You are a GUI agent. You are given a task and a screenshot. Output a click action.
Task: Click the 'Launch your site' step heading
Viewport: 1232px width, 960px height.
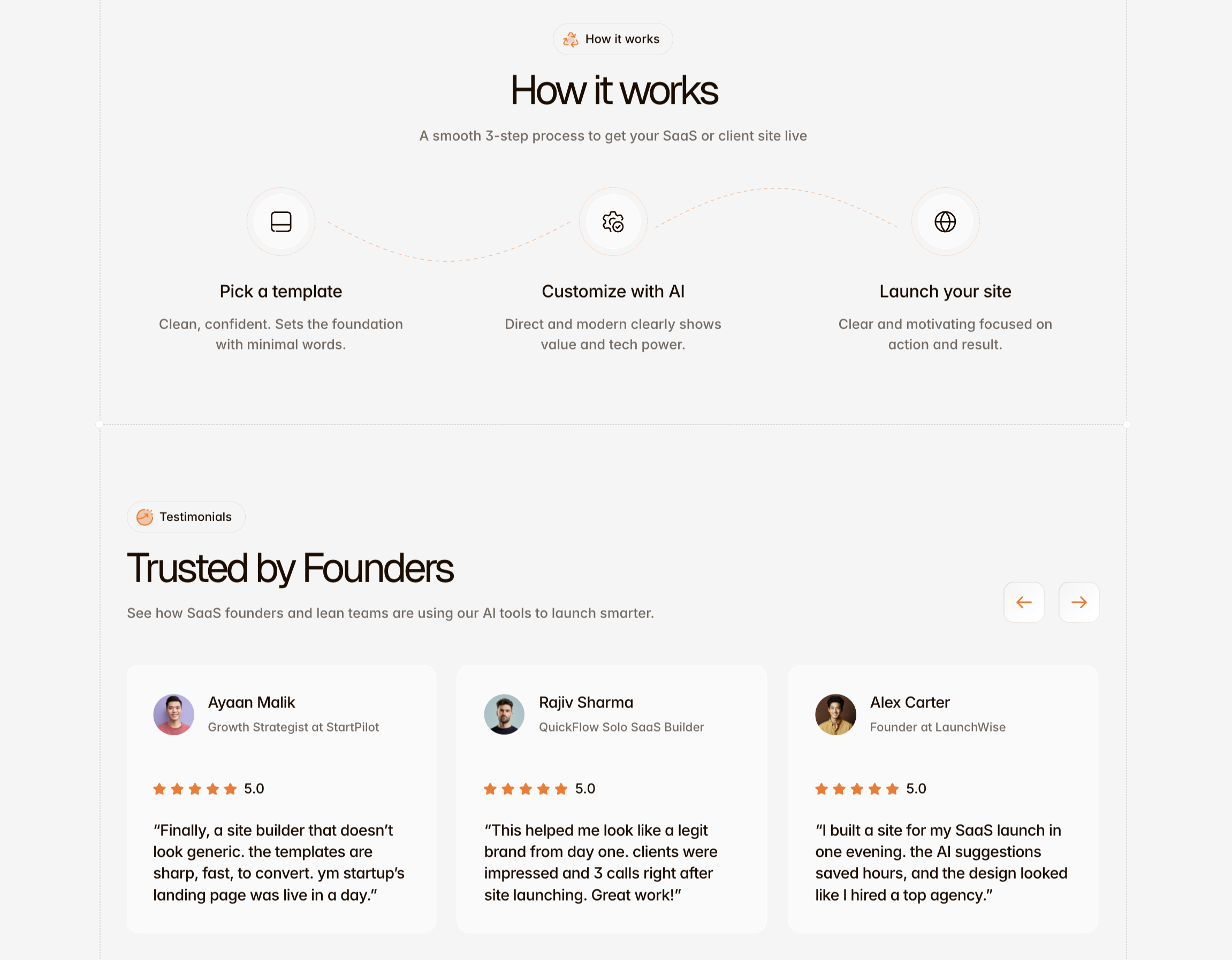tap(945, 291)
